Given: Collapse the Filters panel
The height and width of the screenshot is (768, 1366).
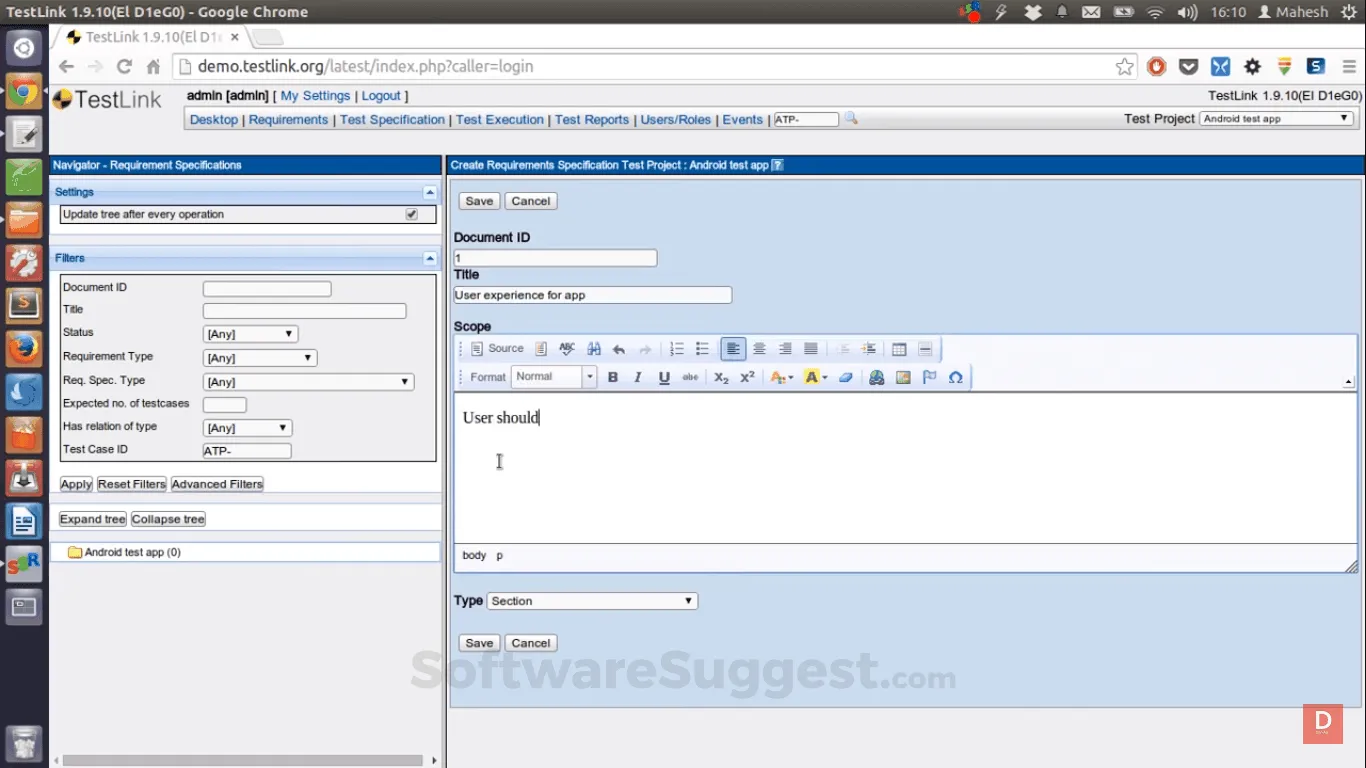Looking at the screenshot, I should 430,258.
